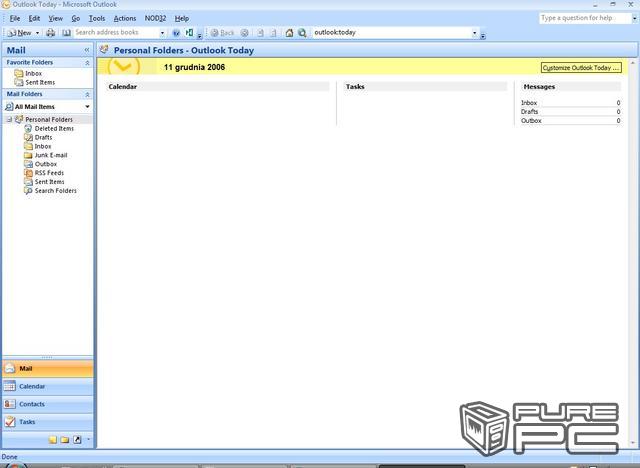The height and width of the screenshot is (468, 640).
Task: Open the File menu
Action: [15, 18]
